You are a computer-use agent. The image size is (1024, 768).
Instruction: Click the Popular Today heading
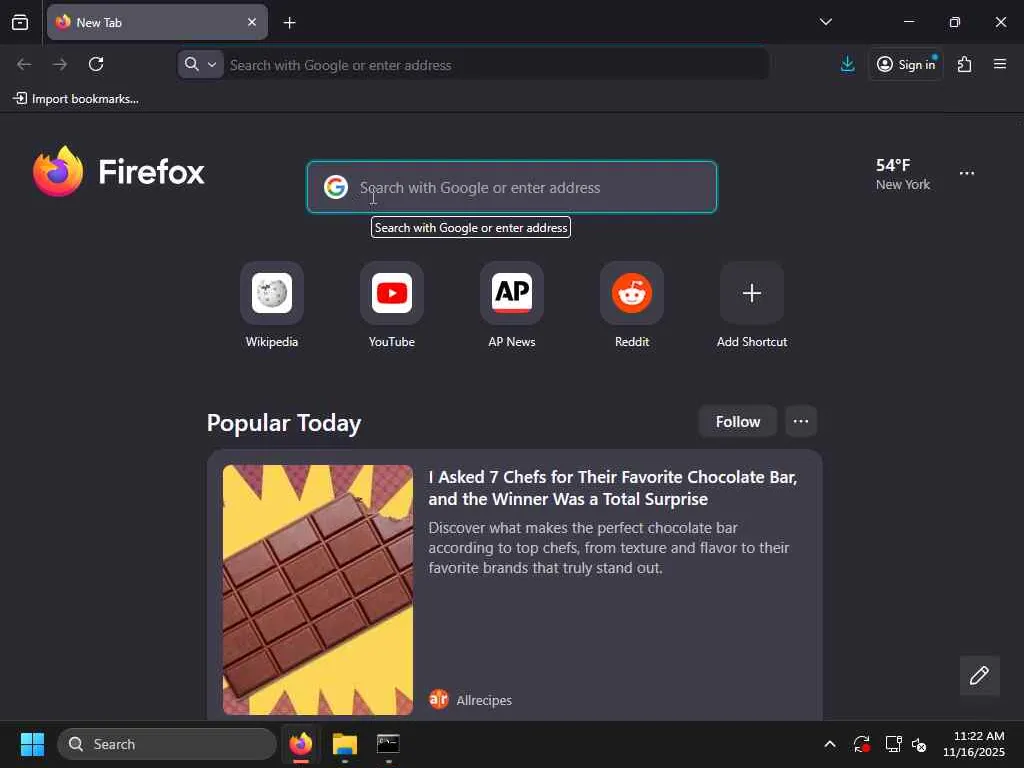tap(284, 423)
